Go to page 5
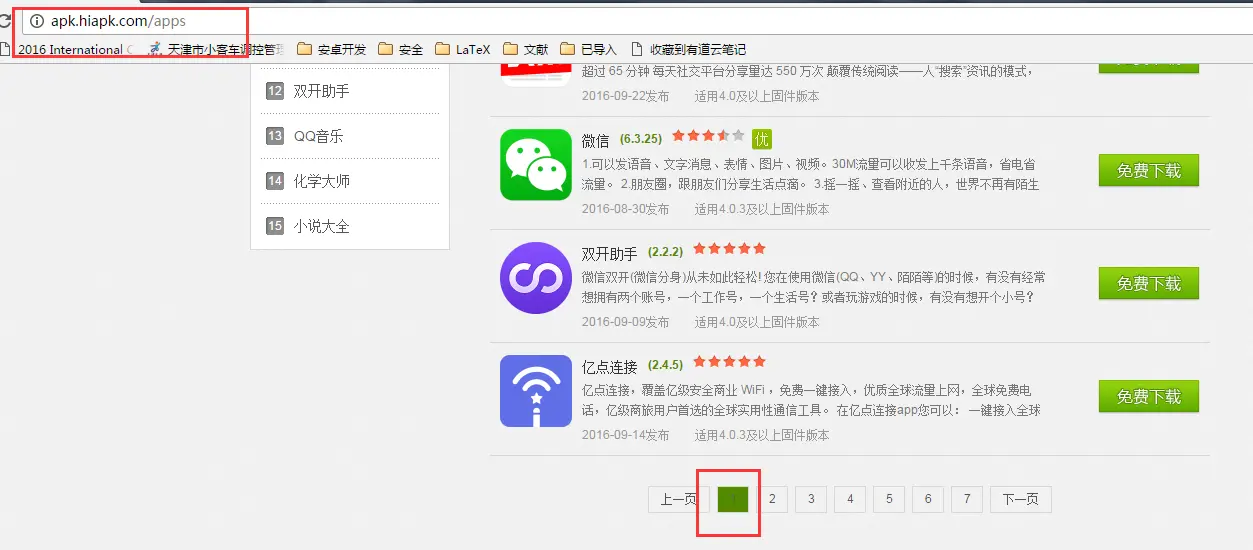This screenshot has height=550, width=1253. (889, 499)
